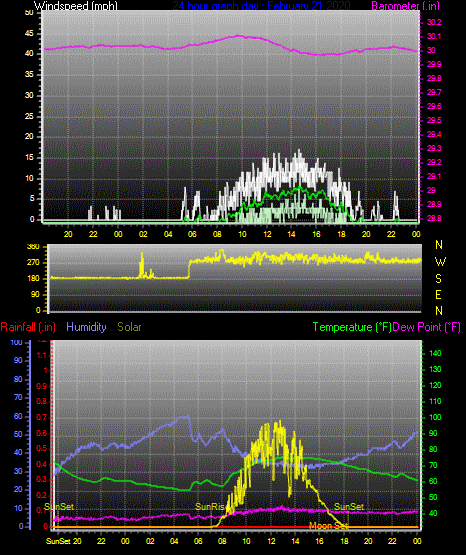Click the 15 windspeed scale value
This screenshot has width=466, height=555.
click(29, 158)
